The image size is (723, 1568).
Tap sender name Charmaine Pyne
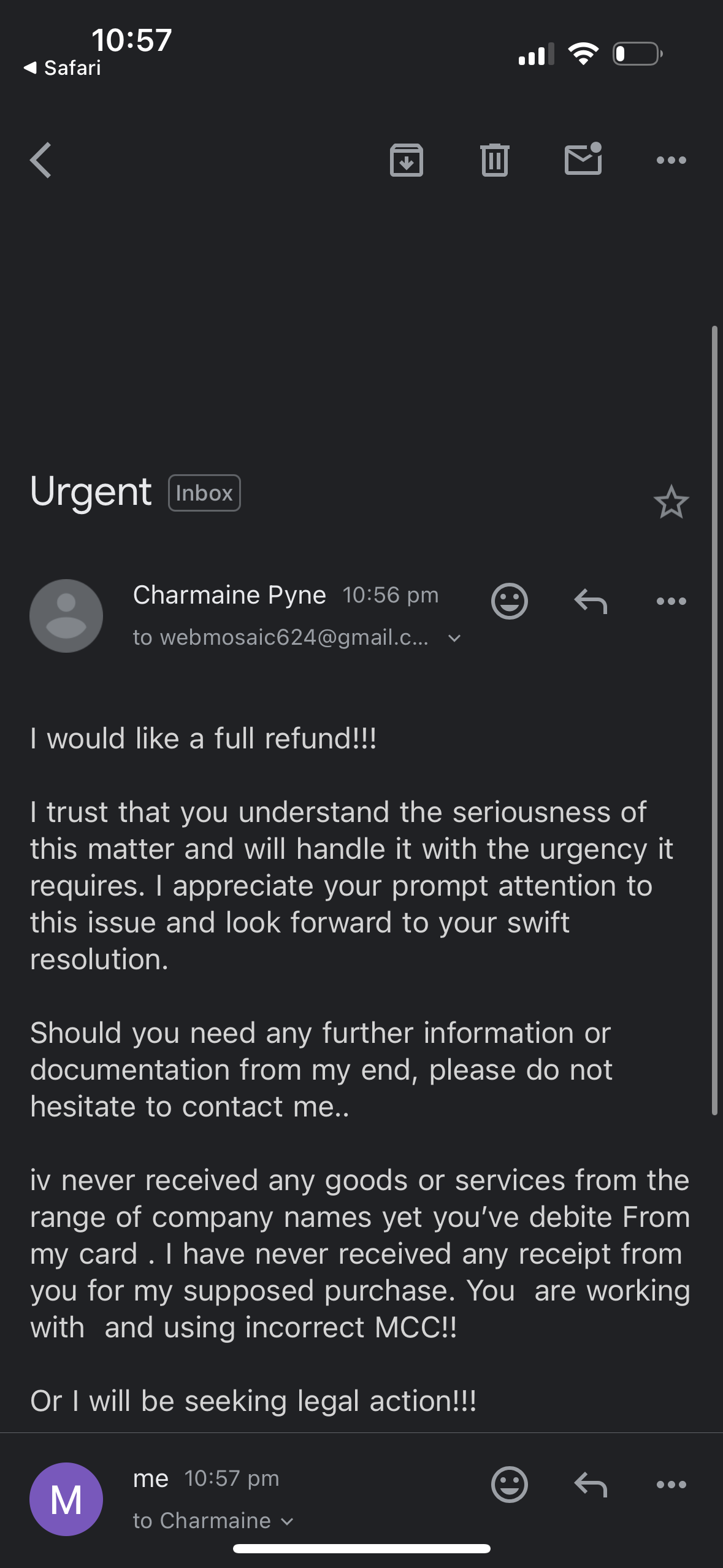pos(229,594)
